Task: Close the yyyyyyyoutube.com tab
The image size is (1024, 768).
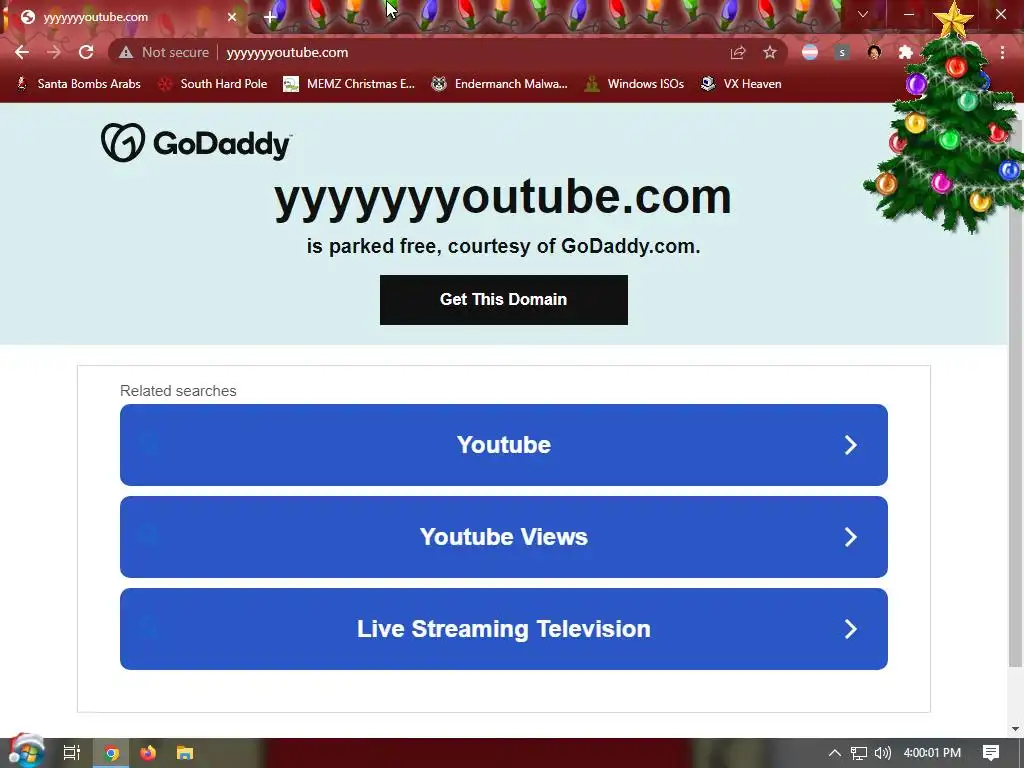Action: coord(232,17)
